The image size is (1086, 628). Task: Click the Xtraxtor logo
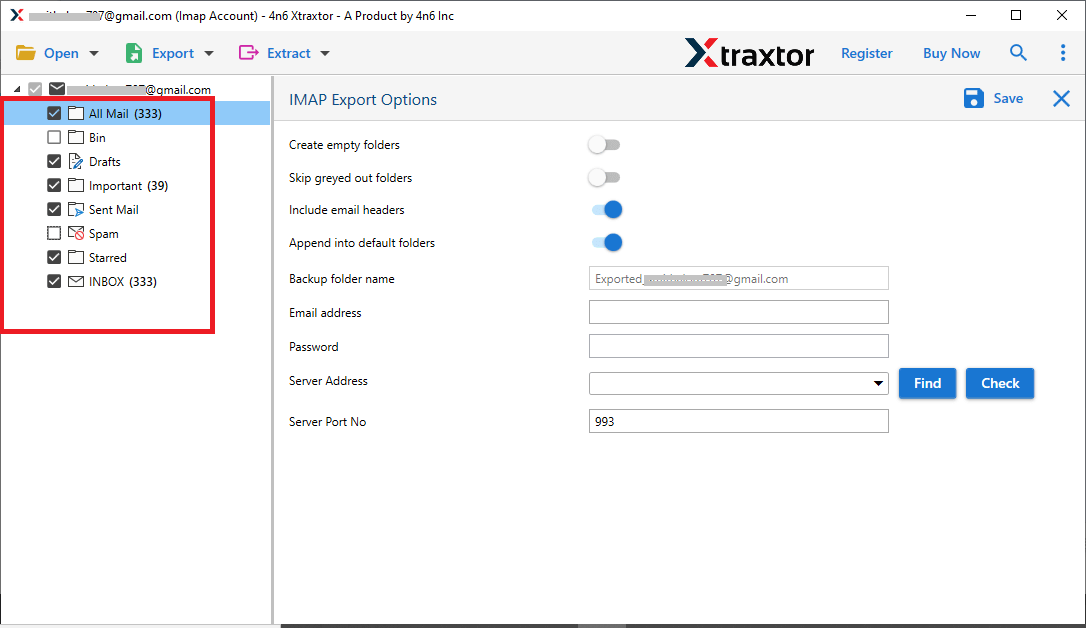(749, 52)
